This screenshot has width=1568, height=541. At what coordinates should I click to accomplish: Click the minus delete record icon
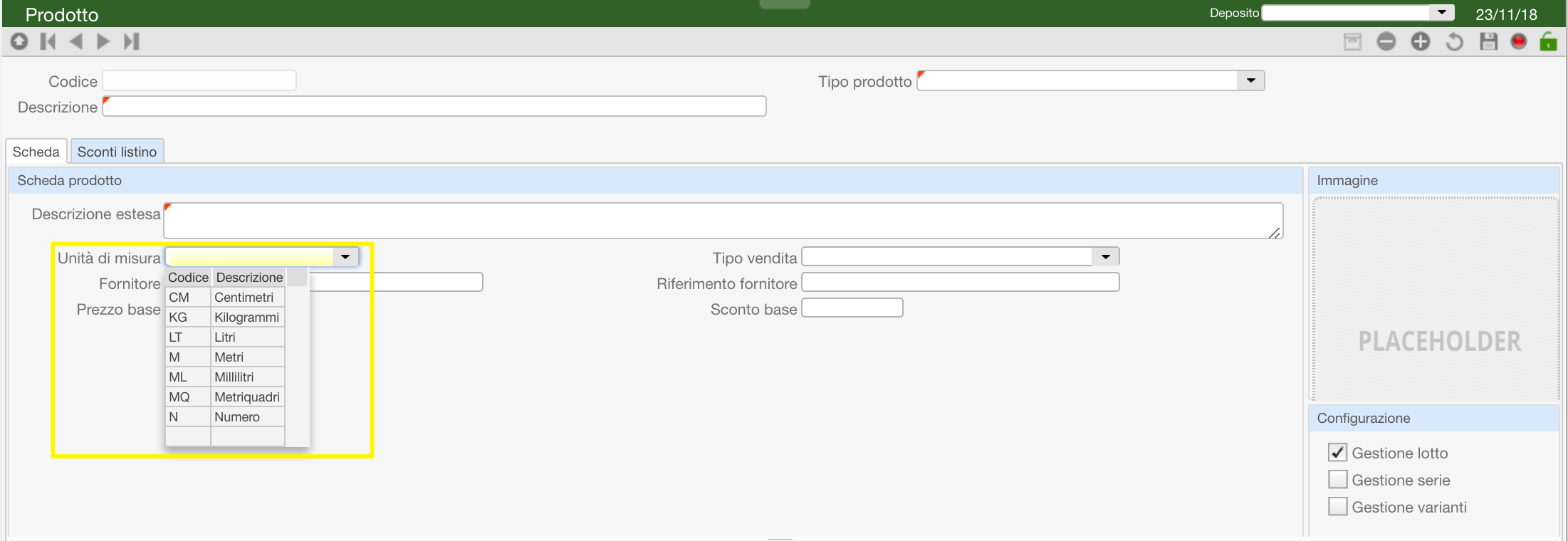(1386, 42)
